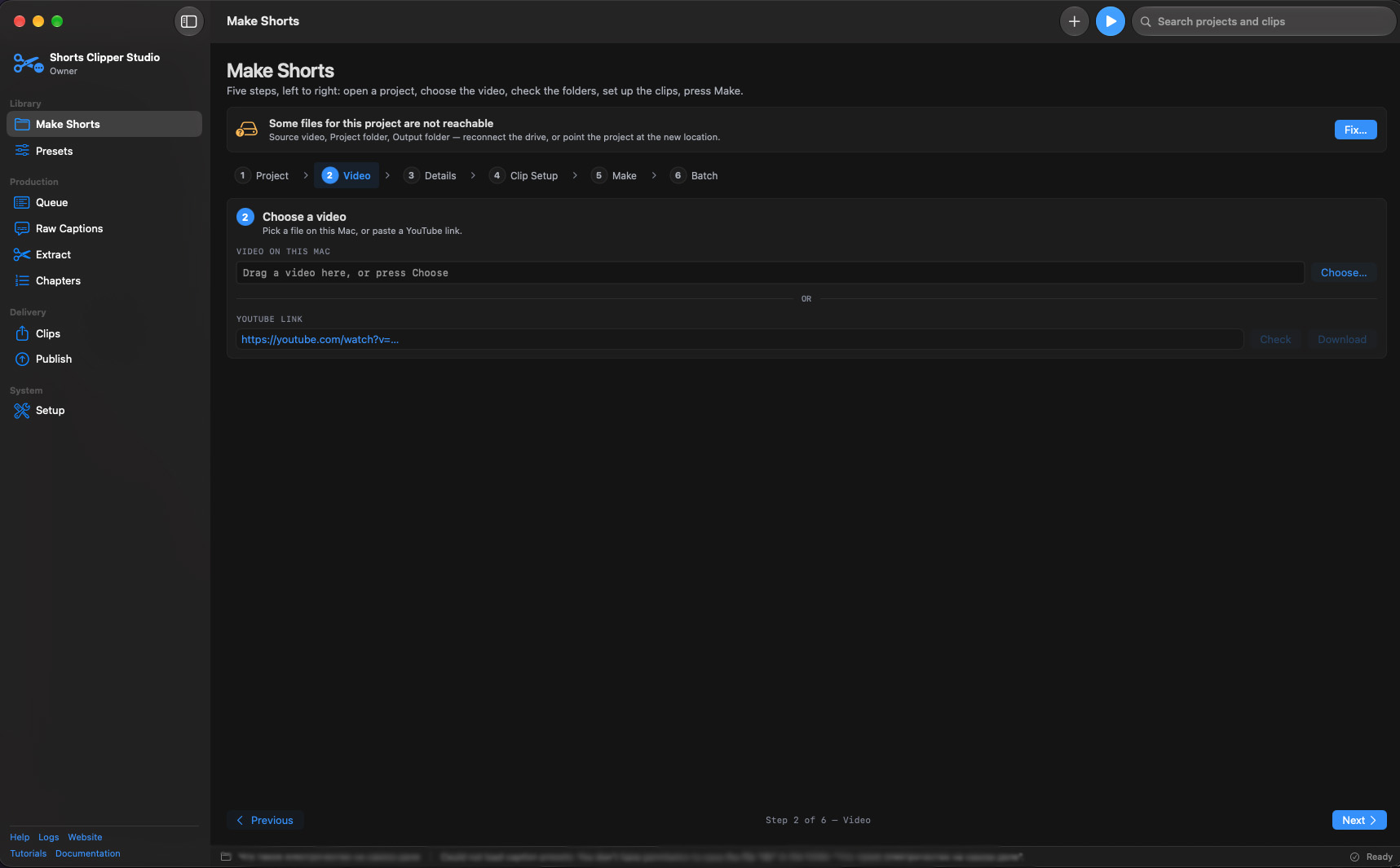1400x868 pixels.
Task: Click the video file path drop field
Action: [770, 273]
